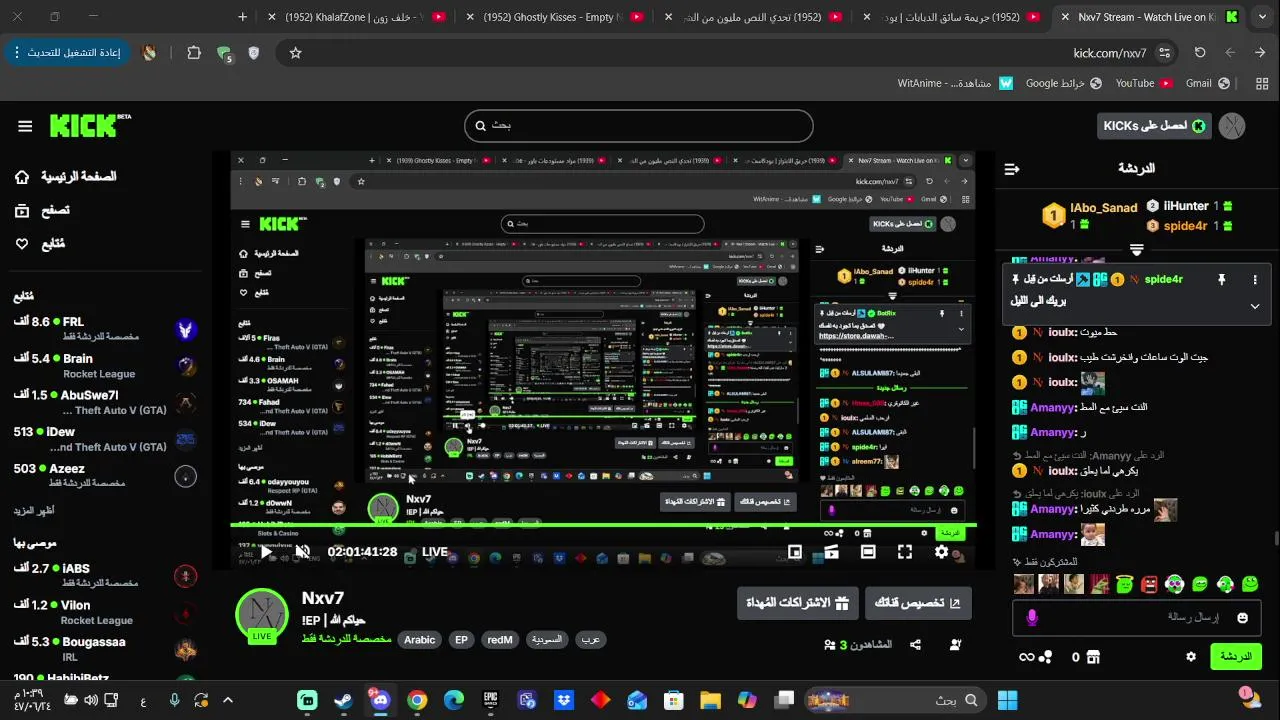Viewport: 1280px width, 720px height.
Task: Open the Kick store icon beside 0
Action: coord(1093,657)
